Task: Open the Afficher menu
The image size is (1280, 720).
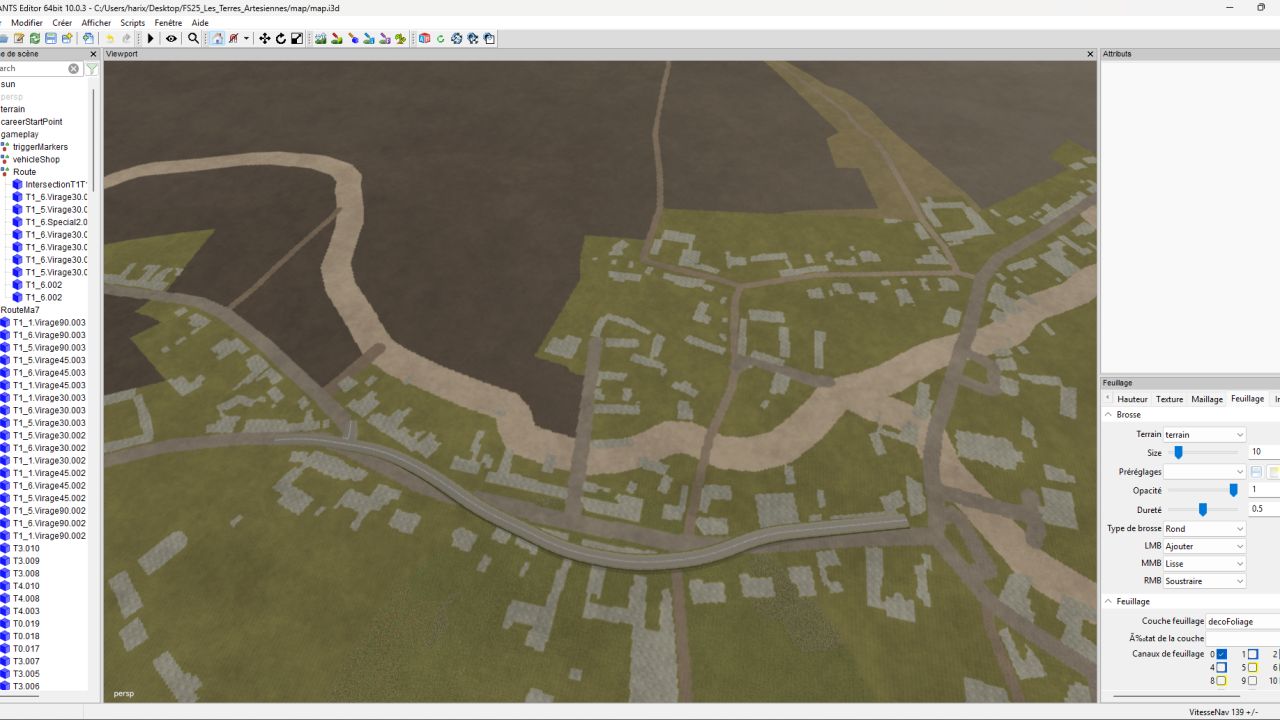Action: 96,23
